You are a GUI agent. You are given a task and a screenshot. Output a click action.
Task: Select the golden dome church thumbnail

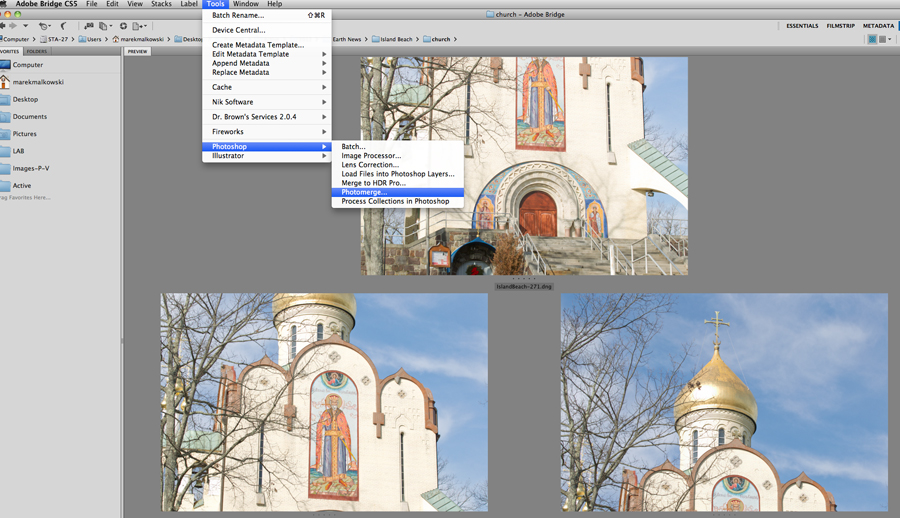point(724,402)
